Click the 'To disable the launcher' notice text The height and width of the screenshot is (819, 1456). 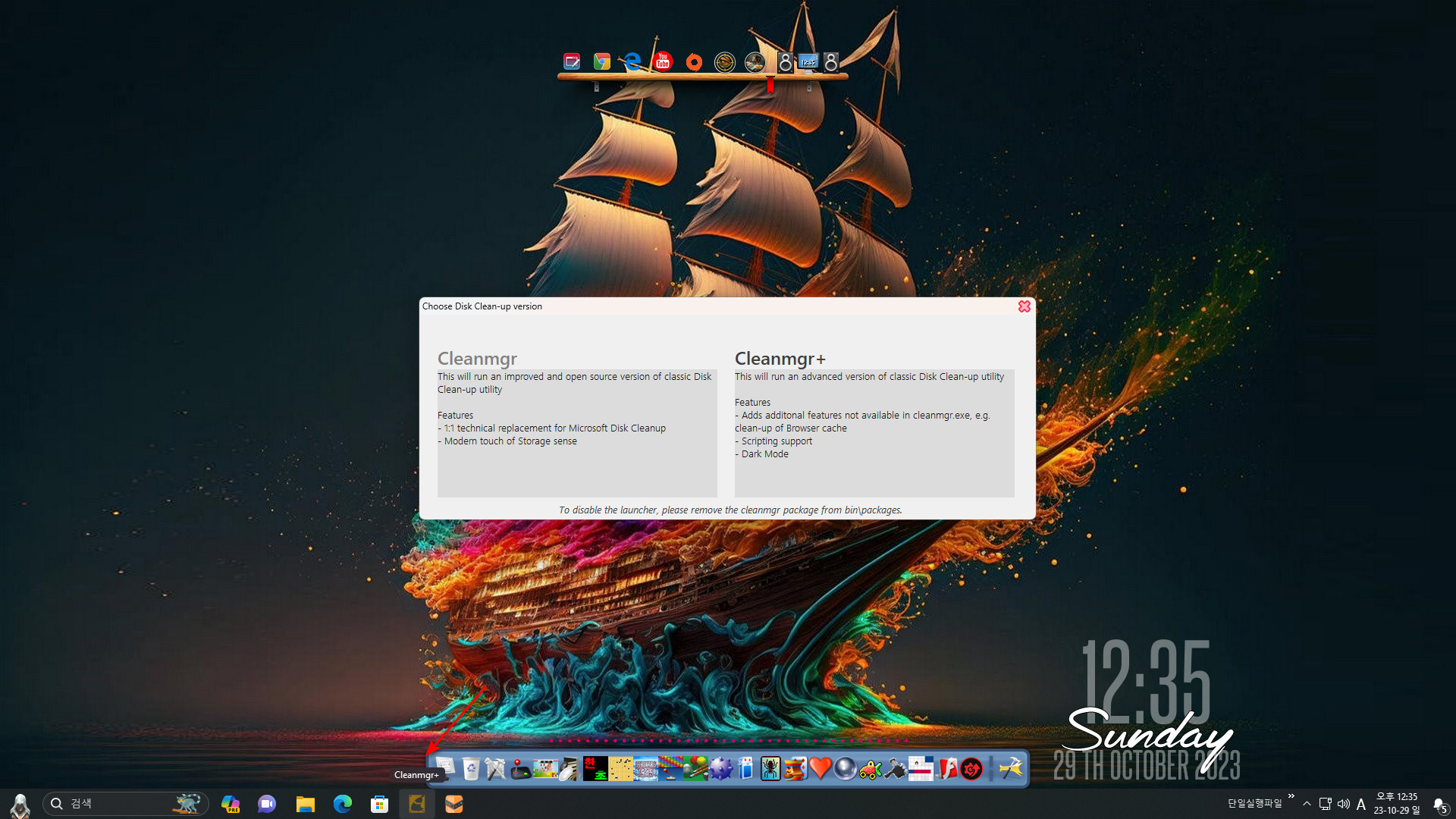coord(730,510)
